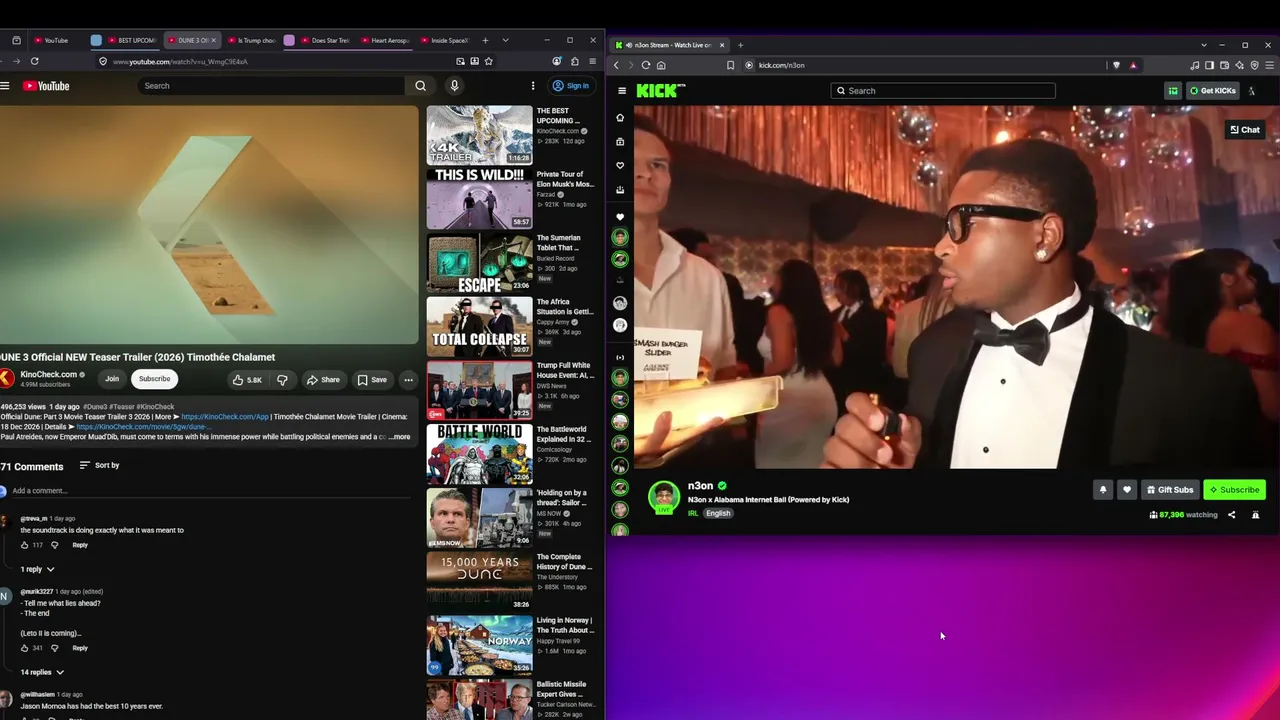
Task: Subscribe to n3on on Kick
Action: click(1234, 490)
